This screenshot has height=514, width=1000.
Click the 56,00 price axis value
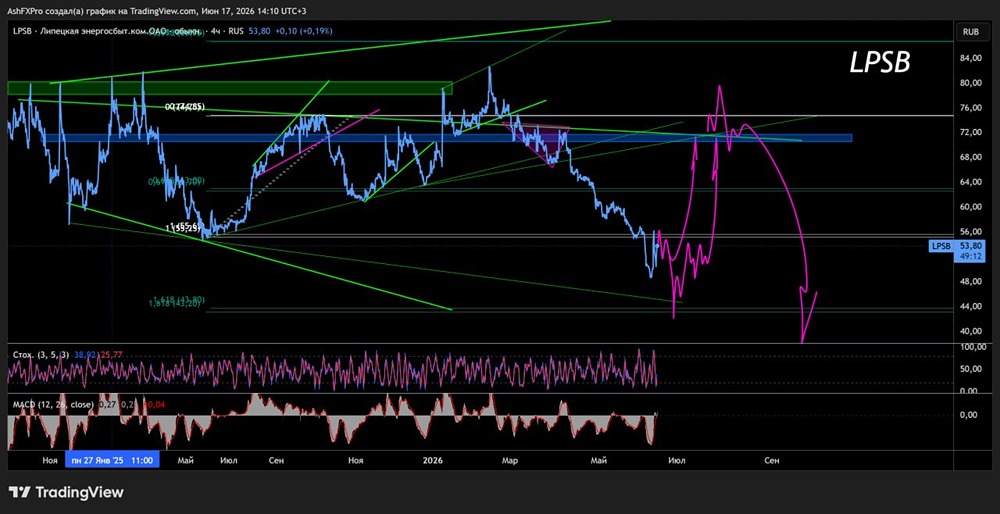[x=973, y=232]
